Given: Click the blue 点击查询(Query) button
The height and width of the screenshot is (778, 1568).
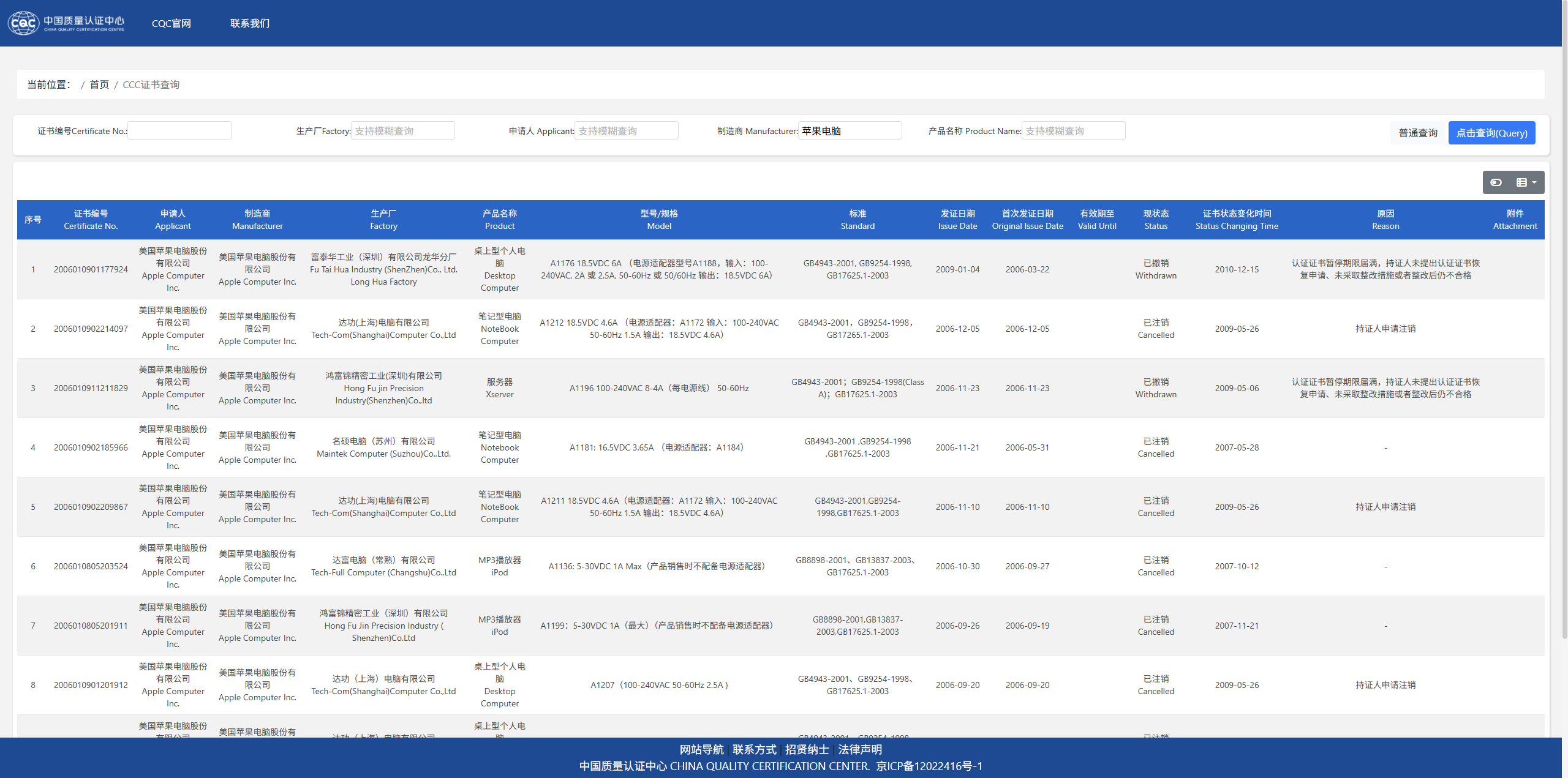Looking at the screenshot, I should pos(1491,133).
